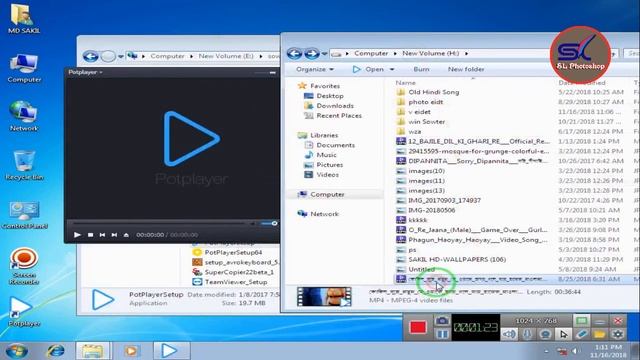Launch Internet Explorer from the taskbar
Image resolution: width=640 pixels, height=360 pixels.
[56, 351]
